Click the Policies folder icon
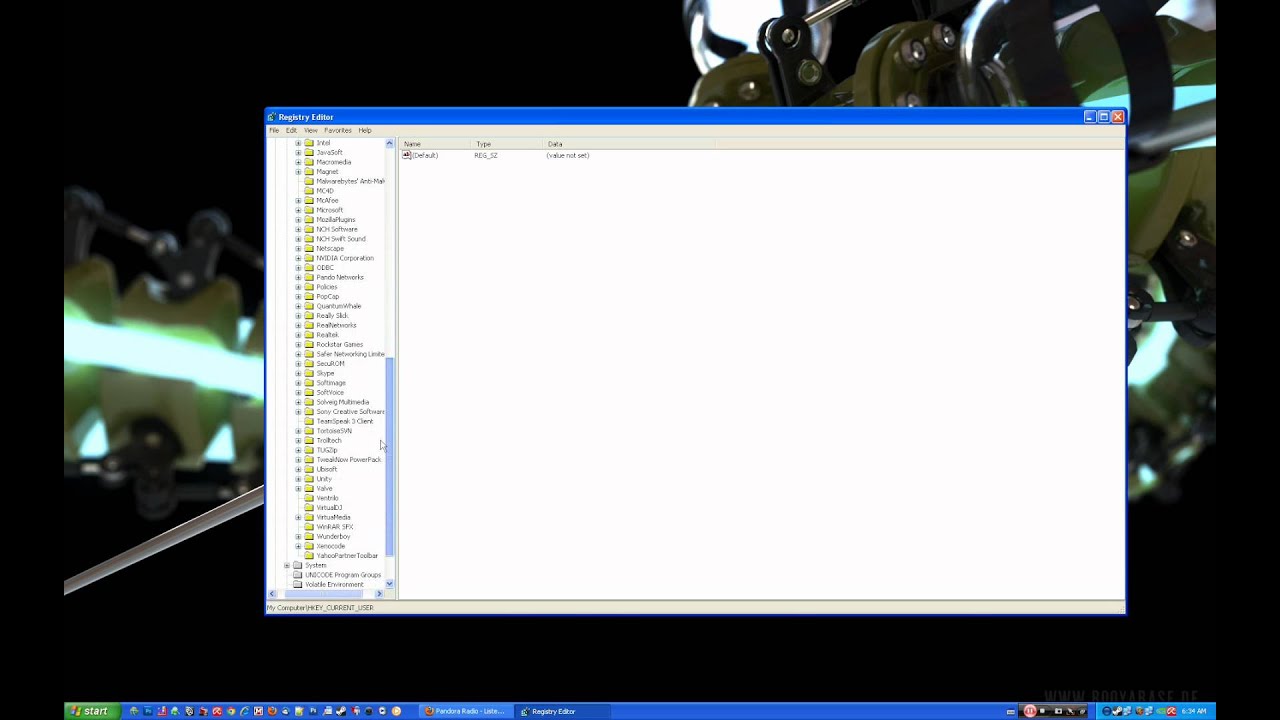The image size is (1280, 720). click(x=309, y=287)
